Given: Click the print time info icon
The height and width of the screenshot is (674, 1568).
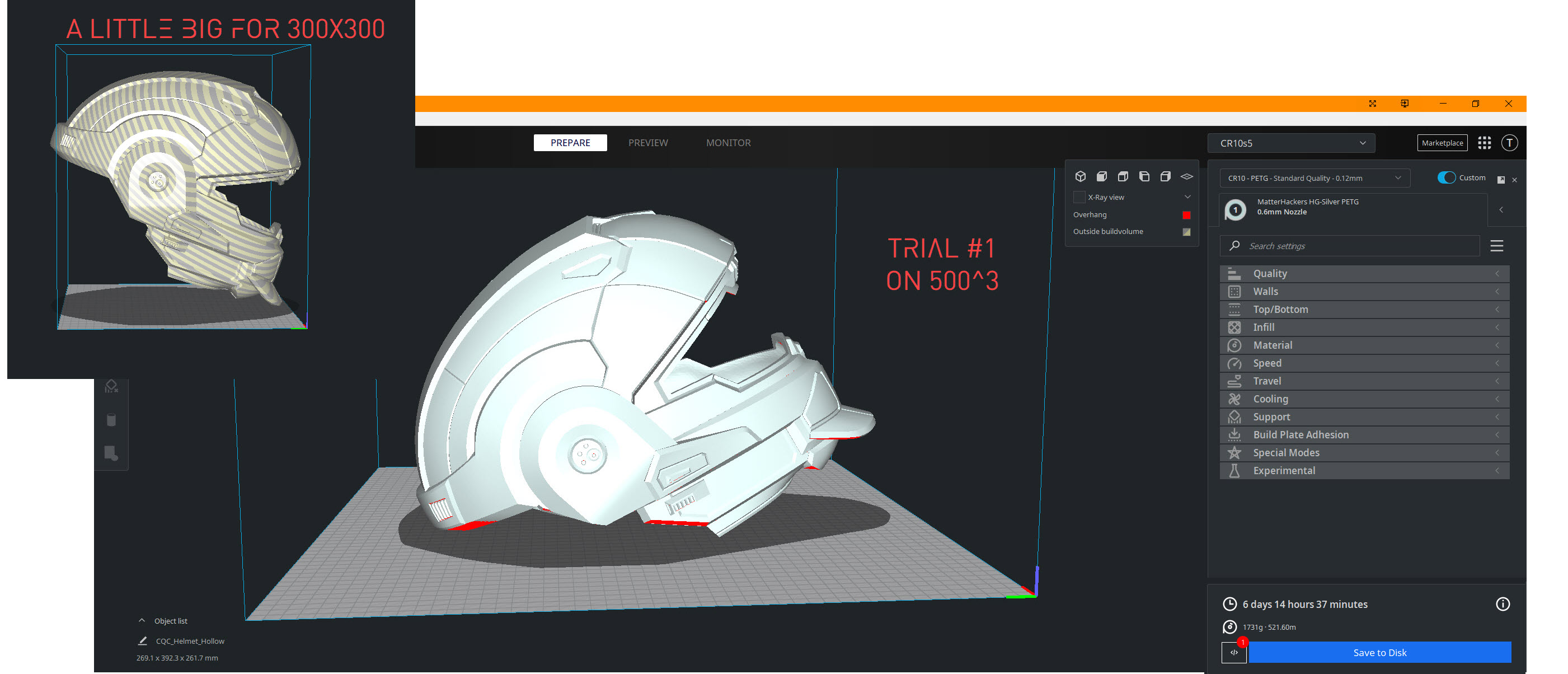Looking at the screenshot, I should click(1503, 604).
